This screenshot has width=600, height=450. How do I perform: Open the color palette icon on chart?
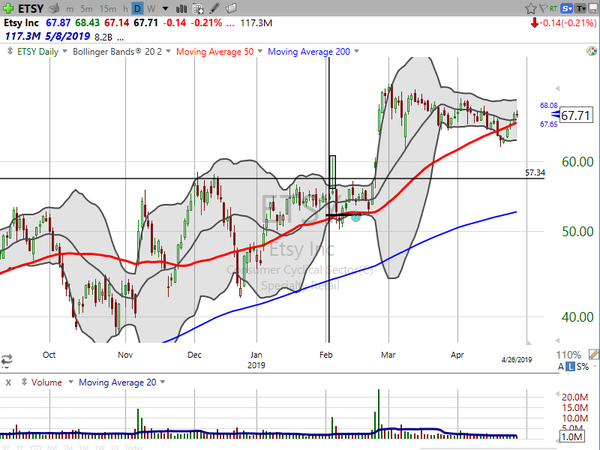pos(591,51)
